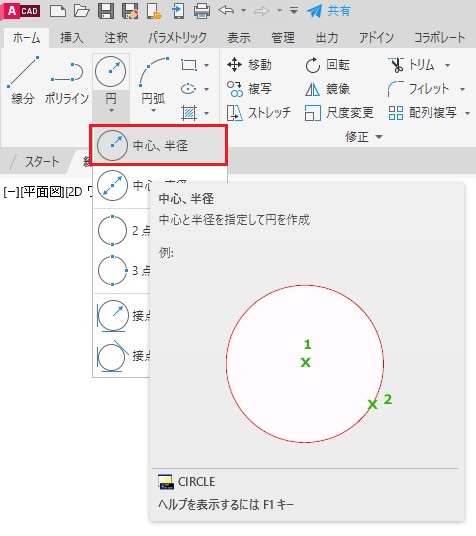
Task: Expand the 円弧 arc dropdown arrow
Action: pyautogui.click(x=153, y=110)
